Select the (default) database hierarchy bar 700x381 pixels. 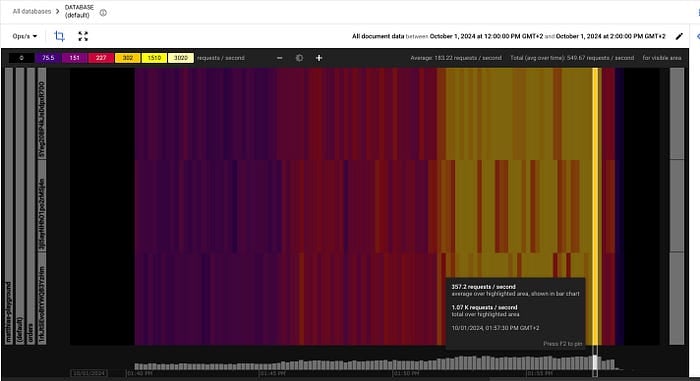tap(20, 206)
